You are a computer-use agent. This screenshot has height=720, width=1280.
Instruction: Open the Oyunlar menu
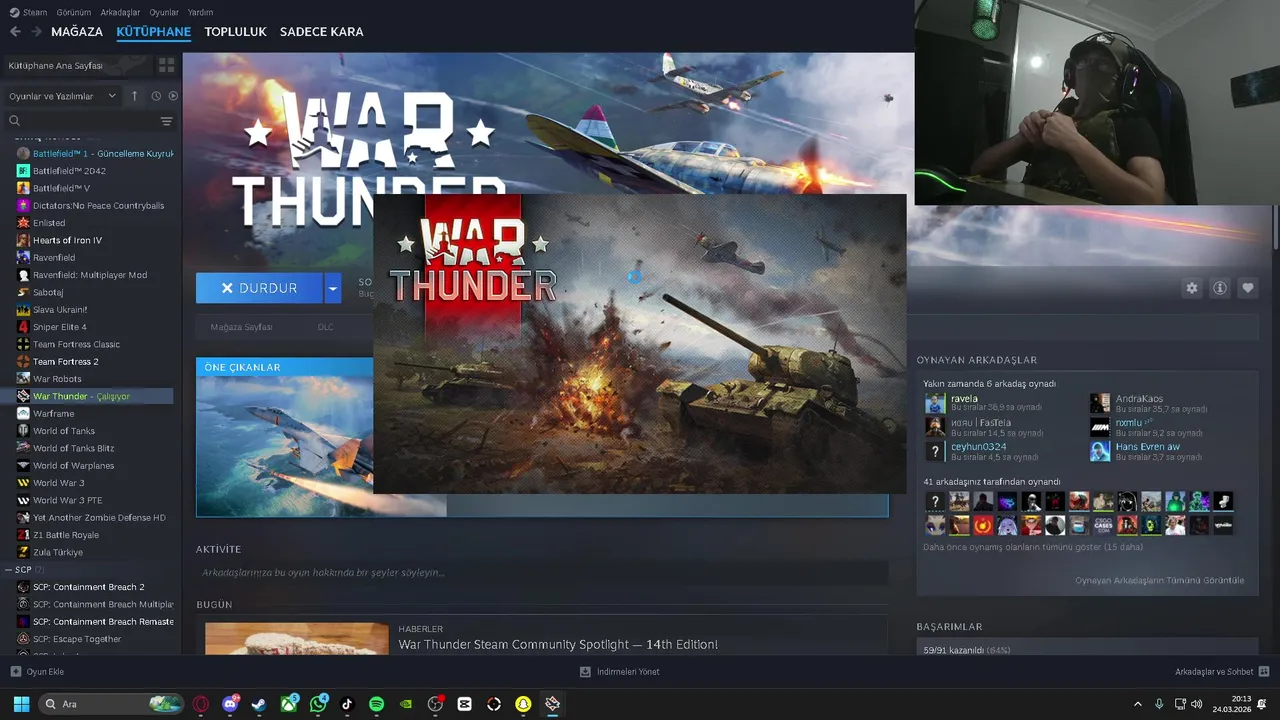(x=164, y=12)
